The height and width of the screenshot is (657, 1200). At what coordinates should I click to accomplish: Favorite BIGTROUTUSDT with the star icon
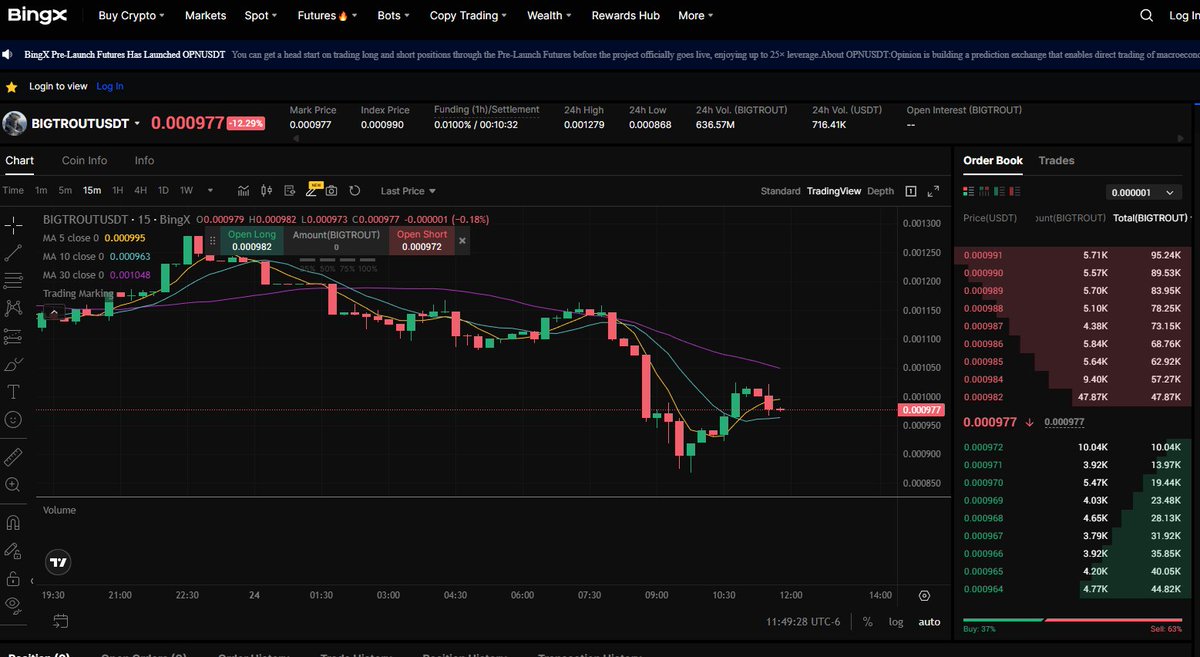11,87
